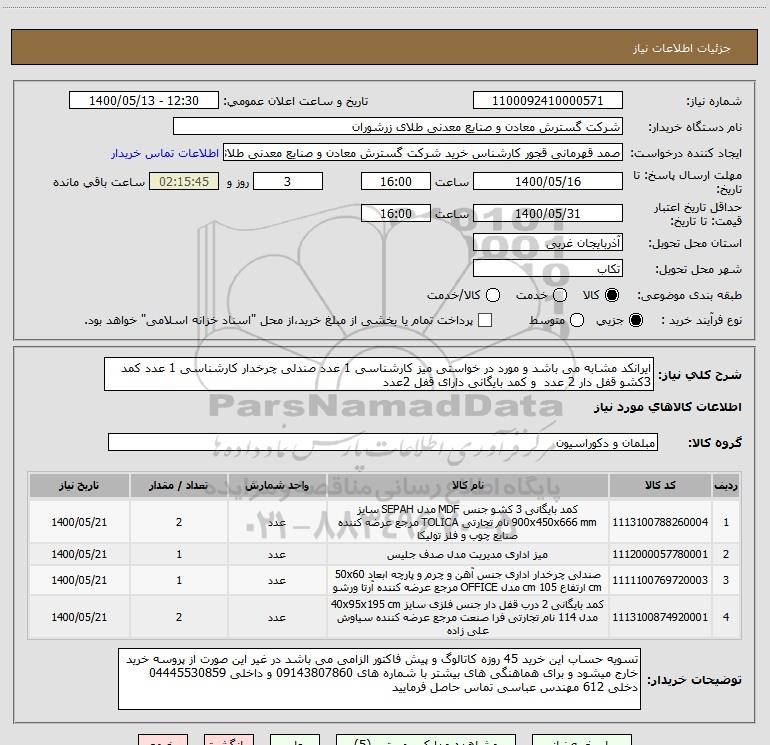
Task: Click the تاریخ نیاز column header
Action: click(x=79, y=486)
